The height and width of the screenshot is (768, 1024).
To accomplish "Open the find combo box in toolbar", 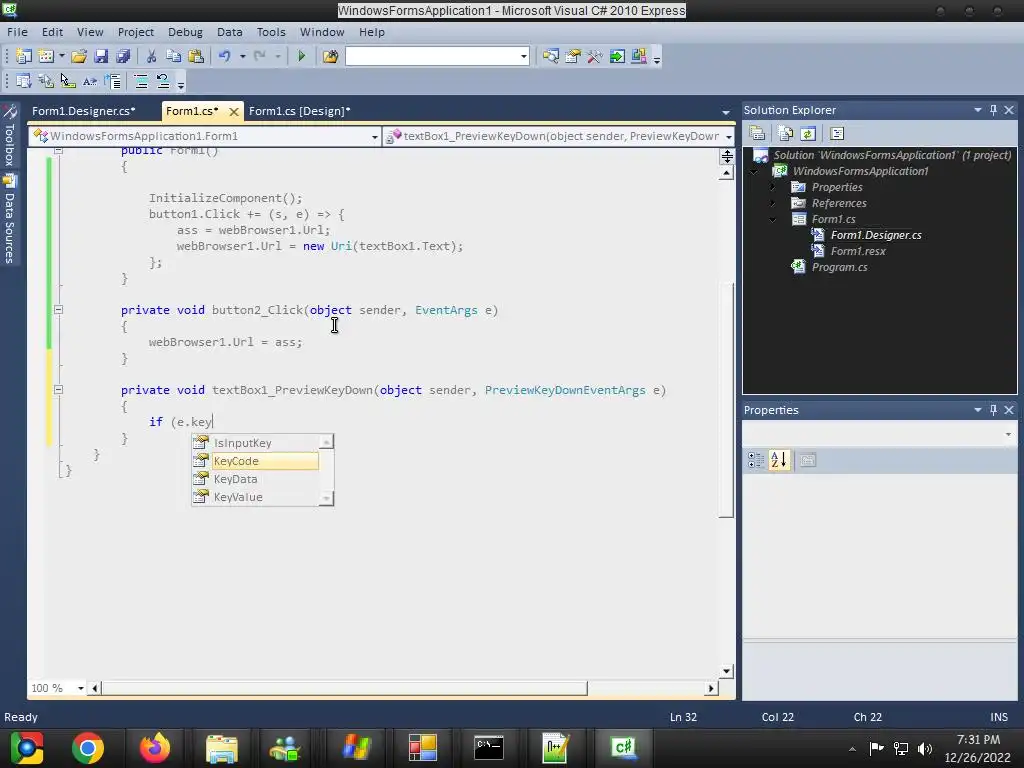I will 524,57.
